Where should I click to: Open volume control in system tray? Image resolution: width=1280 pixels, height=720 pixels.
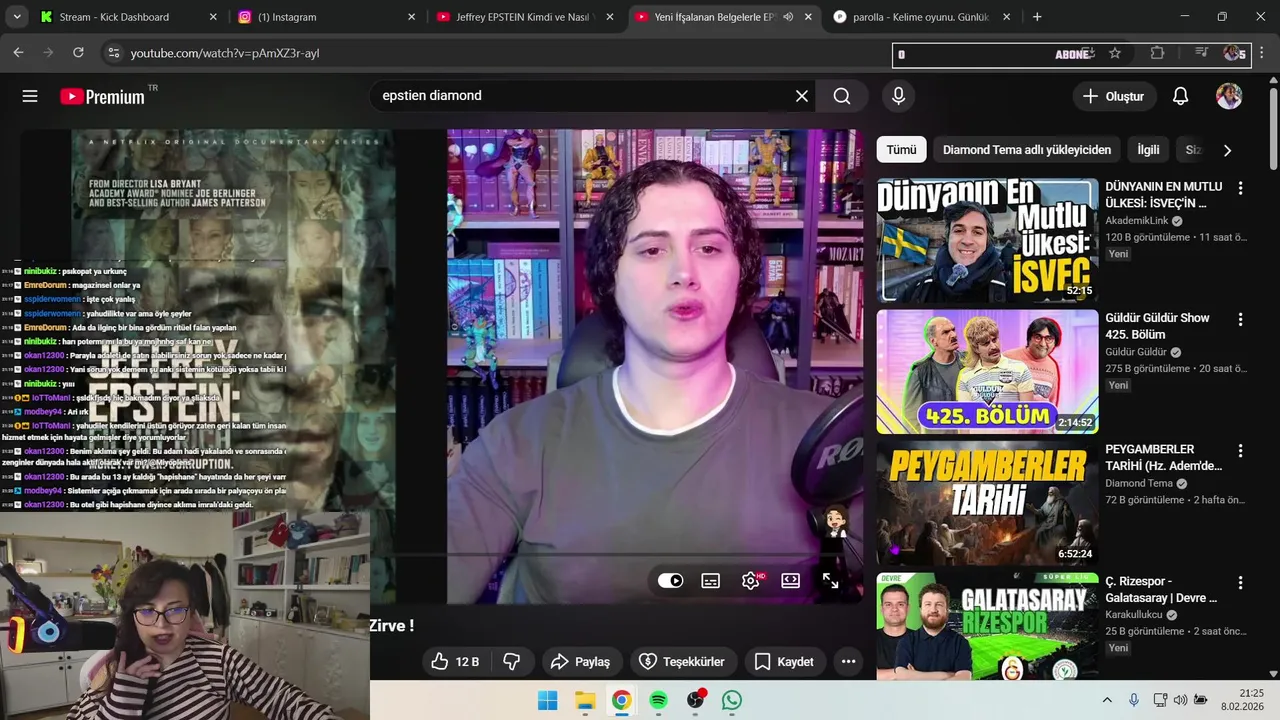coord(1180,700)
